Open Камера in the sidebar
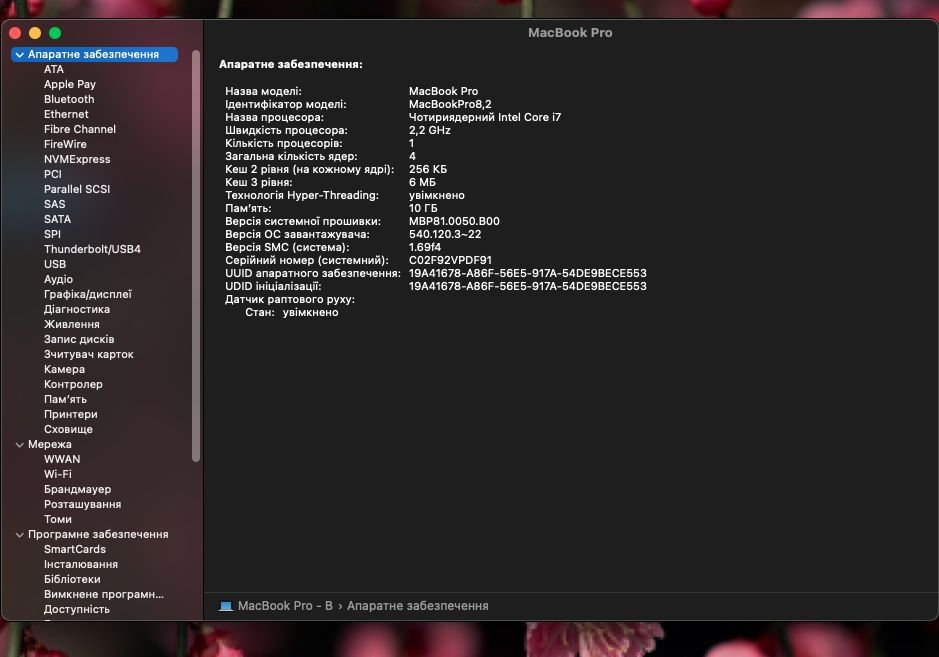Viewport: 939px width, 657px height. pos(64,369)
